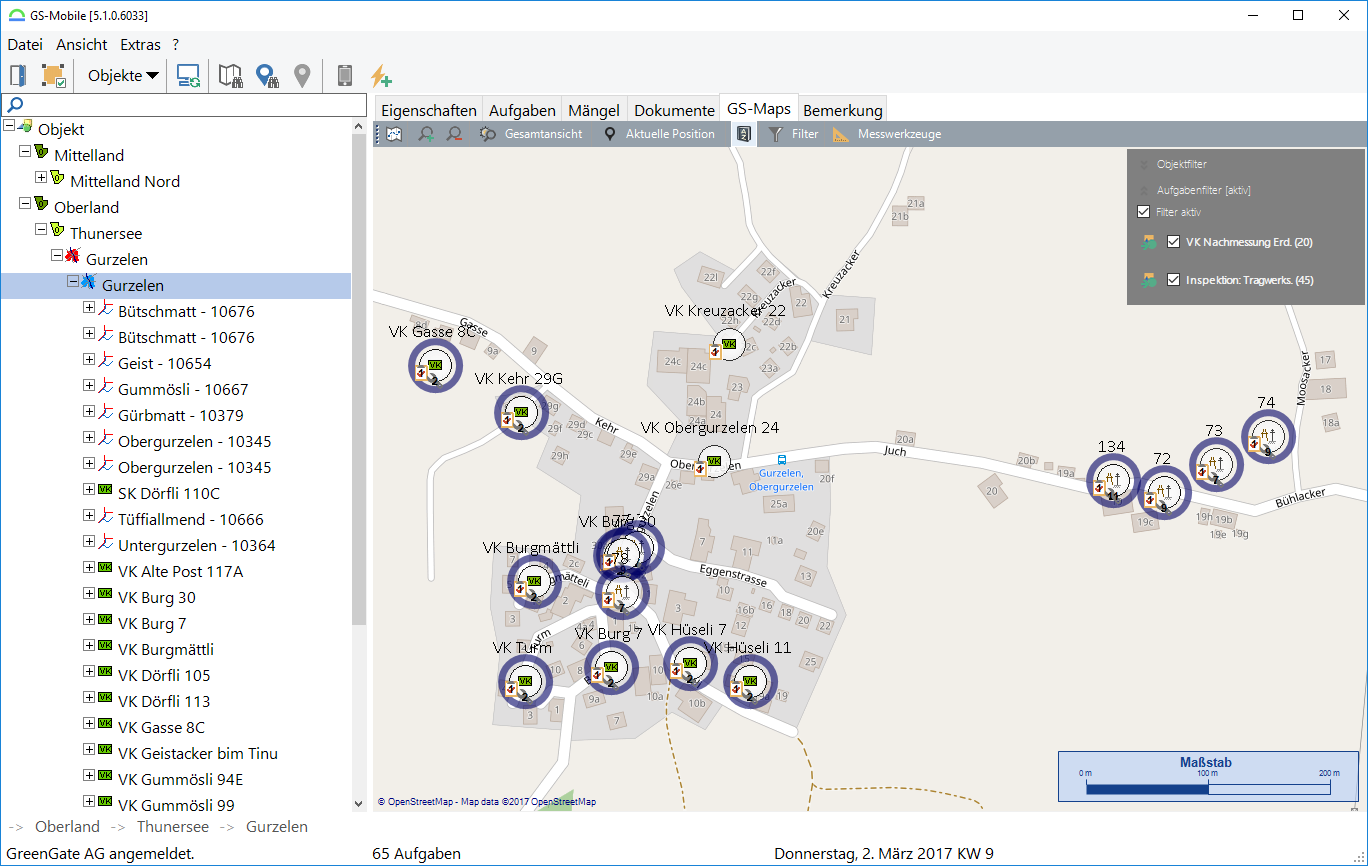Click the Gesamtansicht button
The width and height of the screenshot is (1368, 866).
pos(531,134)
